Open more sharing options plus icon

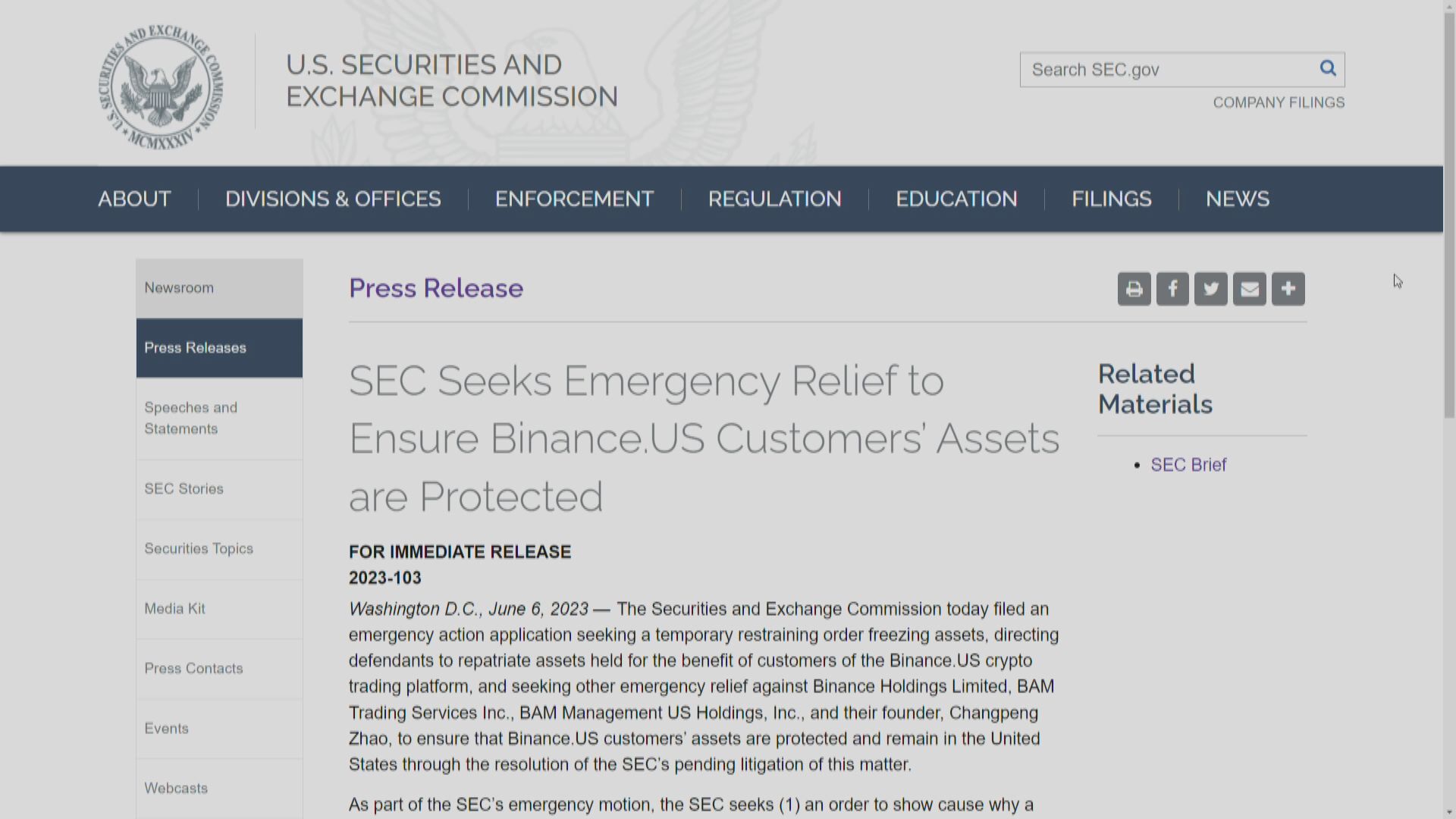click(1288, 289)
